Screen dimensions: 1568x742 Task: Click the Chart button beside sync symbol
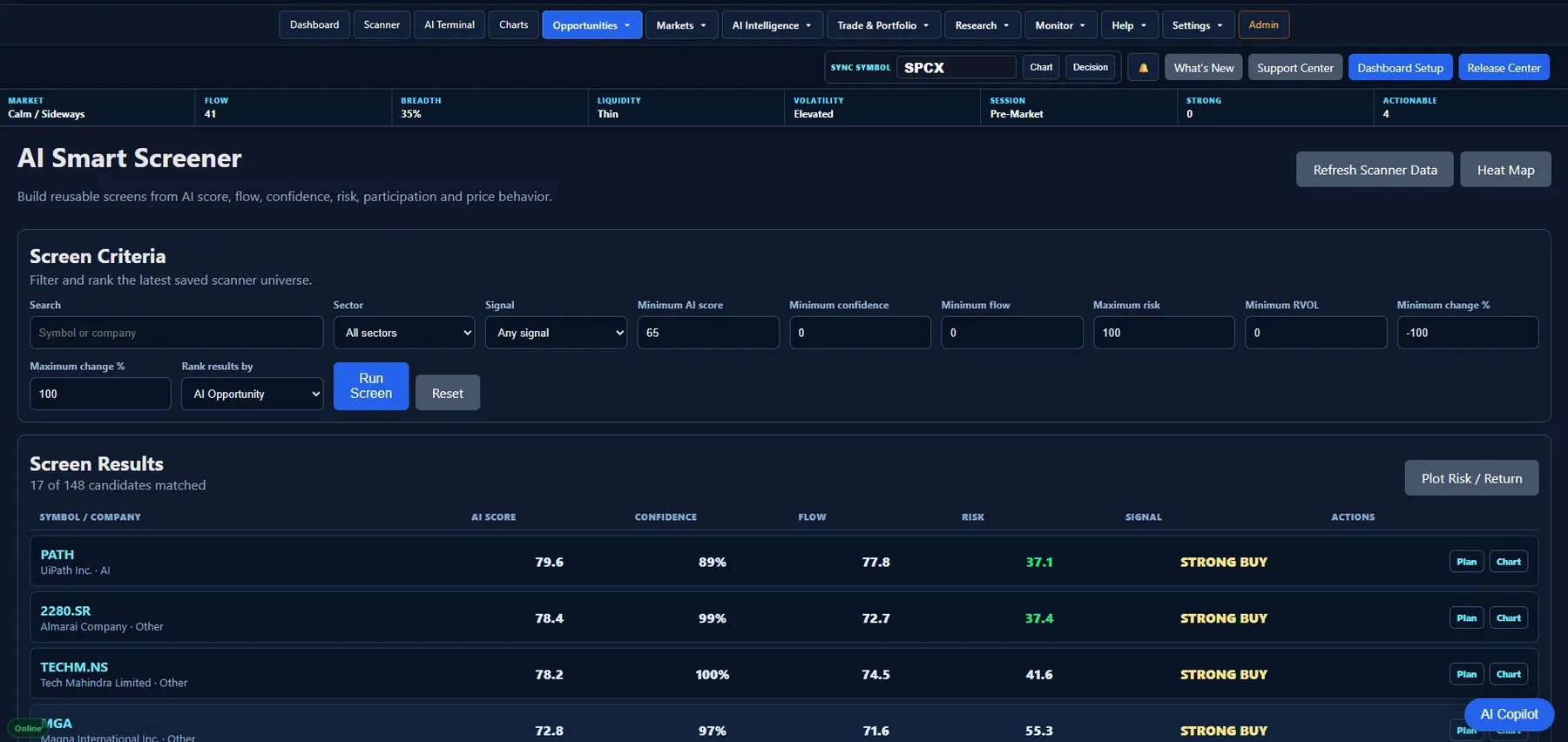point(1041,67)
